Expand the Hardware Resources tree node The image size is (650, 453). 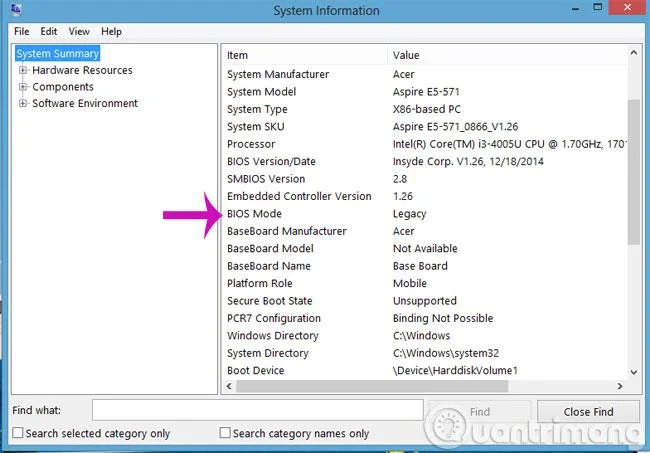[23, 70]
